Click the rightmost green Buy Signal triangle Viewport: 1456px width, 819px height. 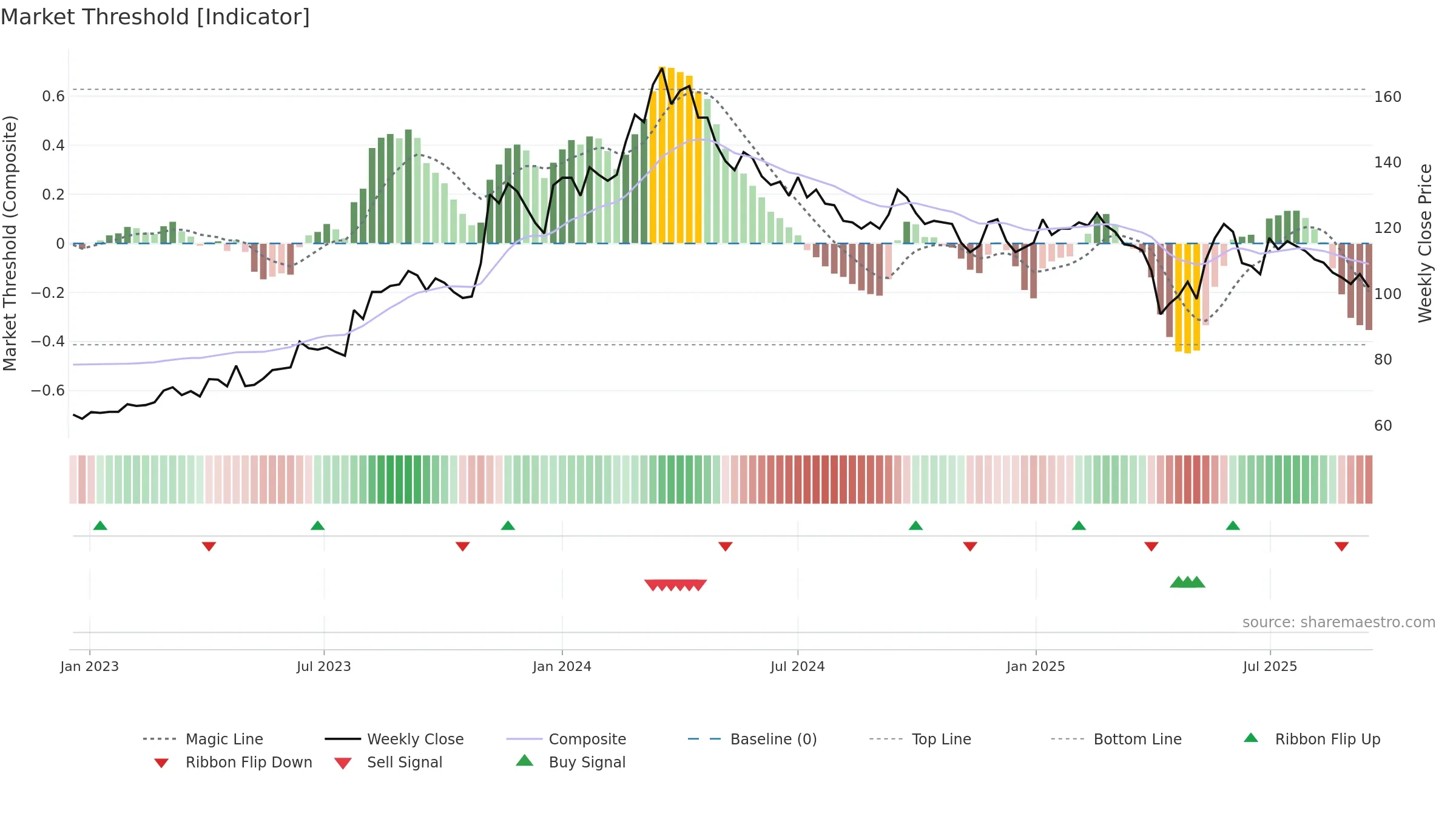[1196, 582]
